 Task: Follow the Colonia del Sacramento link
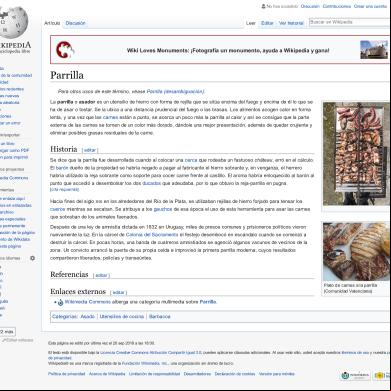[x=152, y=235]
